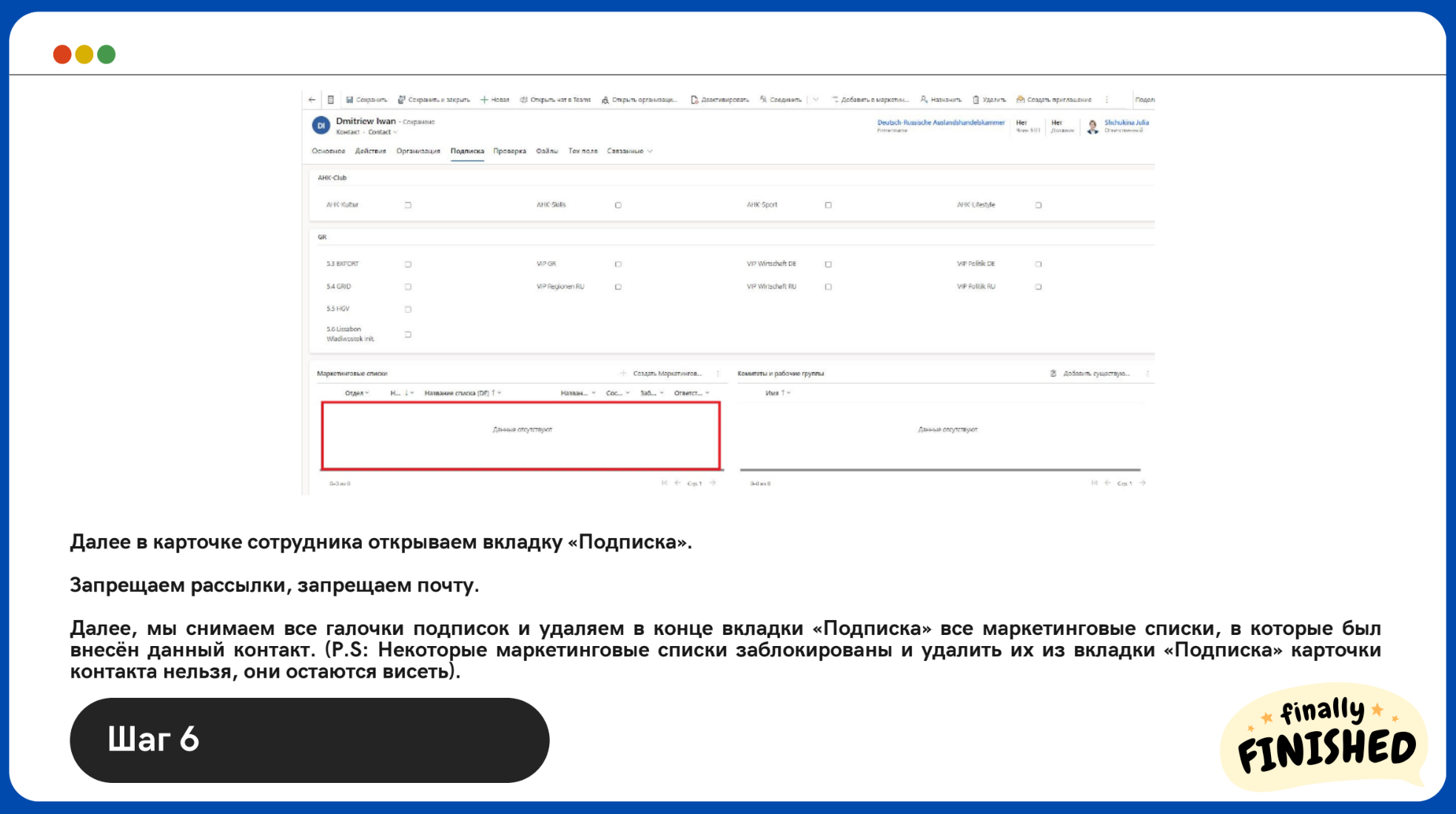
Task: Click Deutsch-Russische Auslandshandelskammer link
Action: point(940,123)
